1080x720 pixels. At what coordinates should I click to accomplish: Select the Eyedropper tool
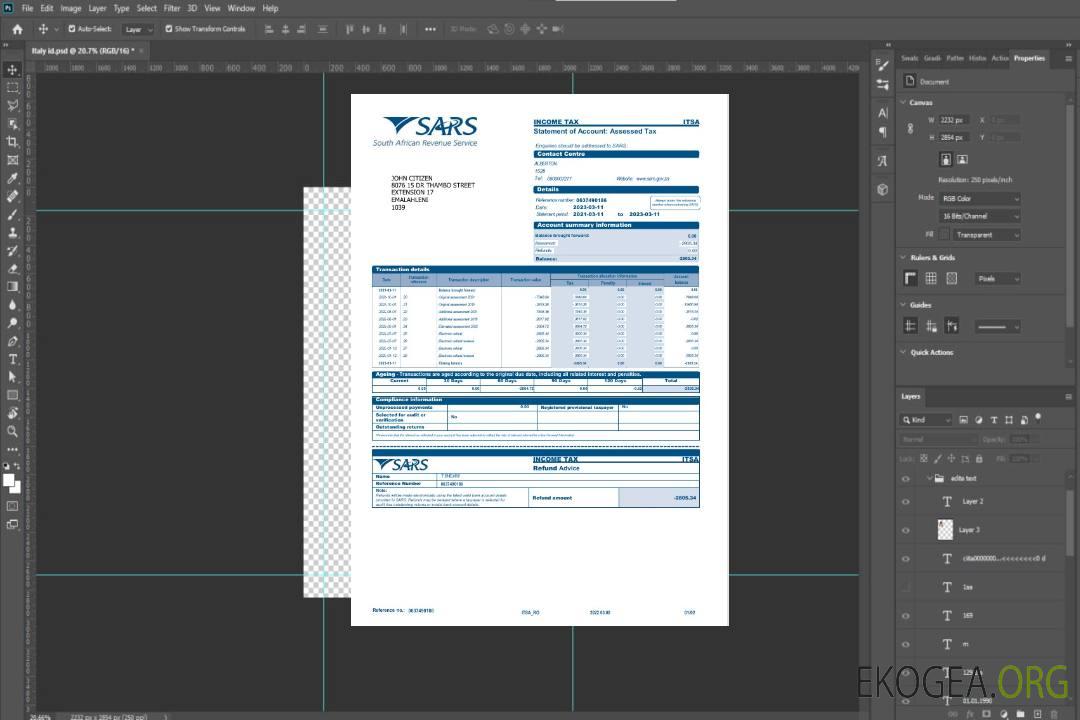pyautogui.click(x=12, y=178)
